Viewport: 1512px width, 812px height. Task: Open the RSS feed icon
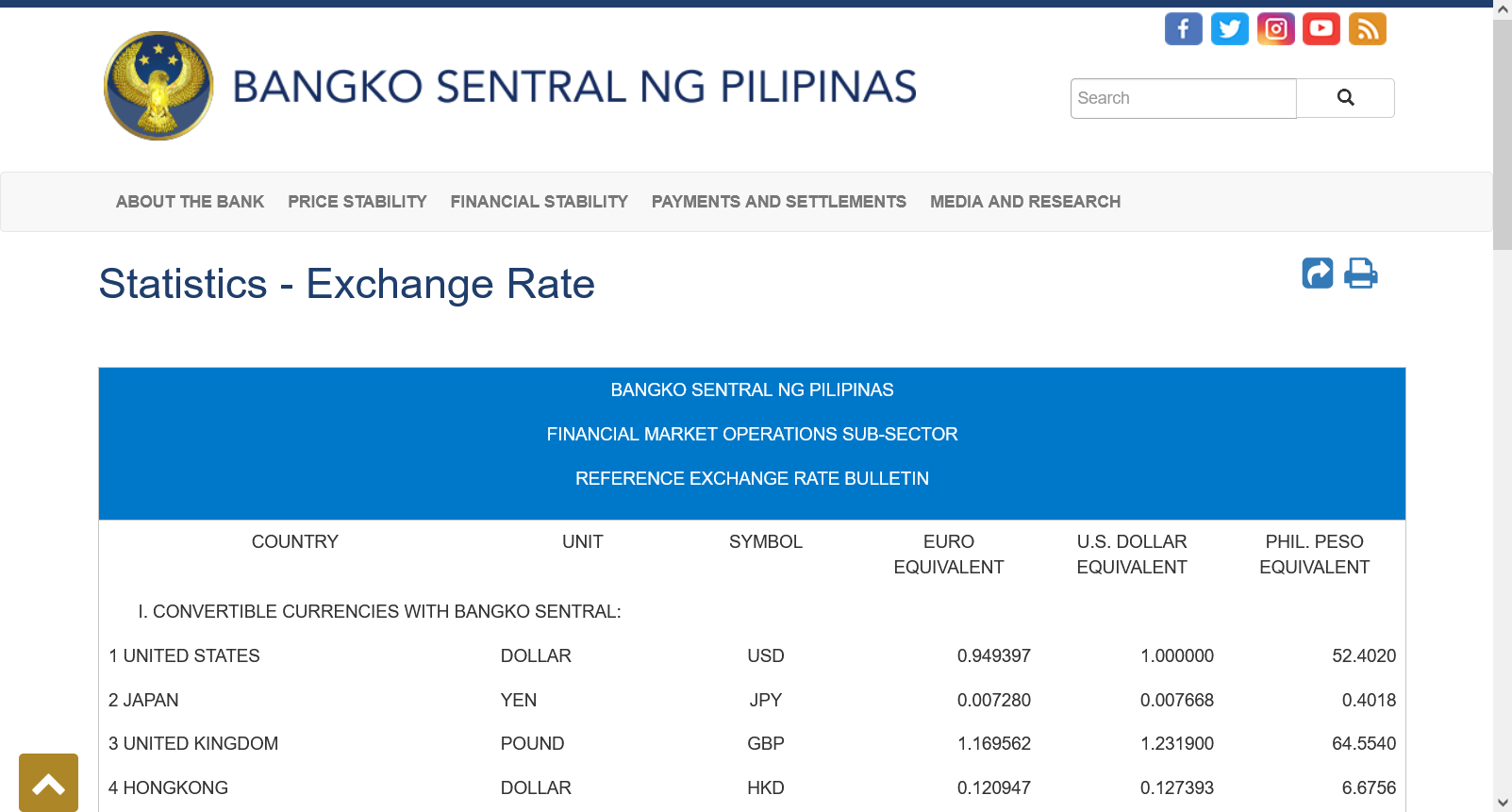(x=1367, y=29)
